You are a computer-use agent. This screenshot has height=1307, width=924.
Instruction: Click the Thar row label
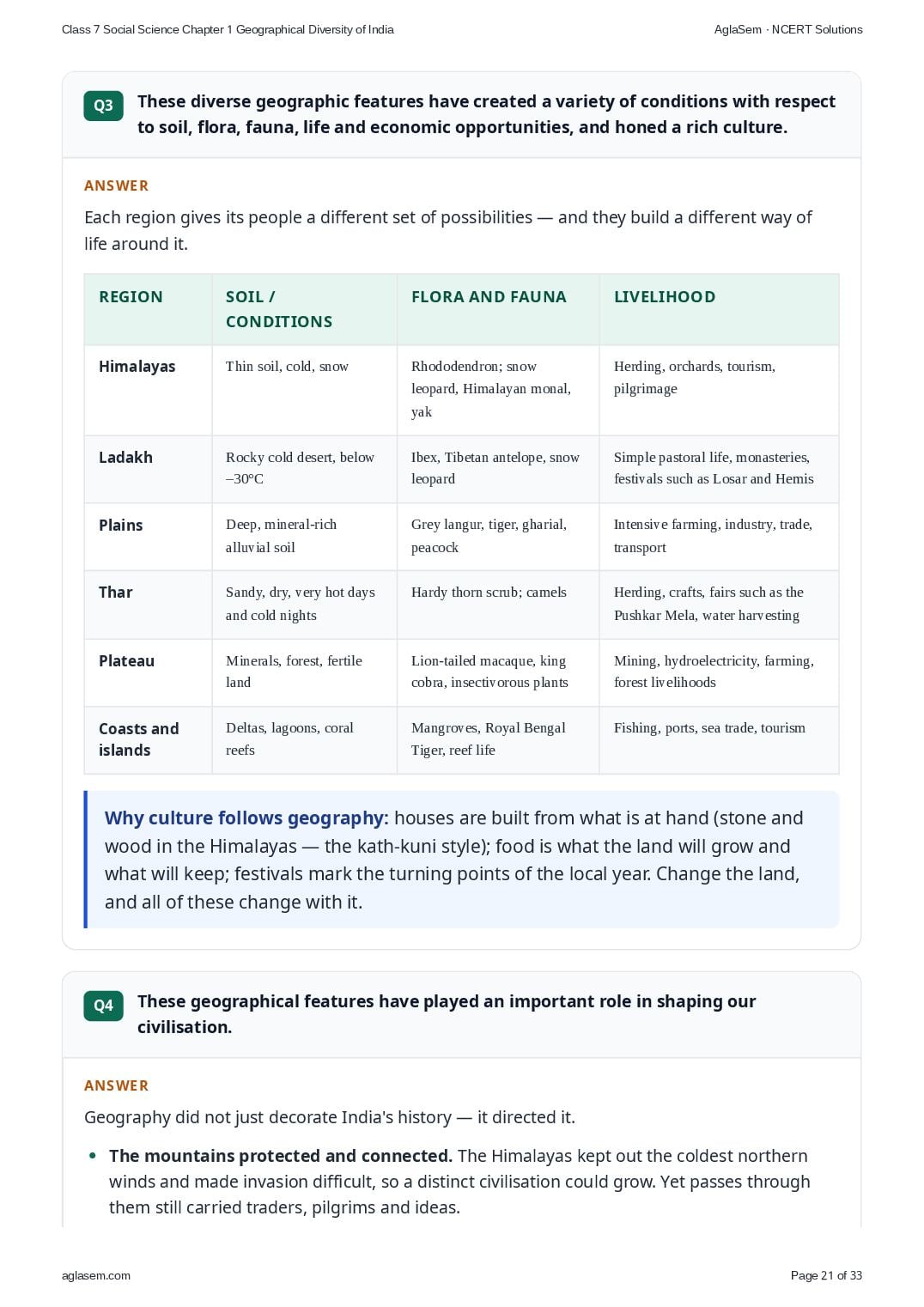[116, 593]
